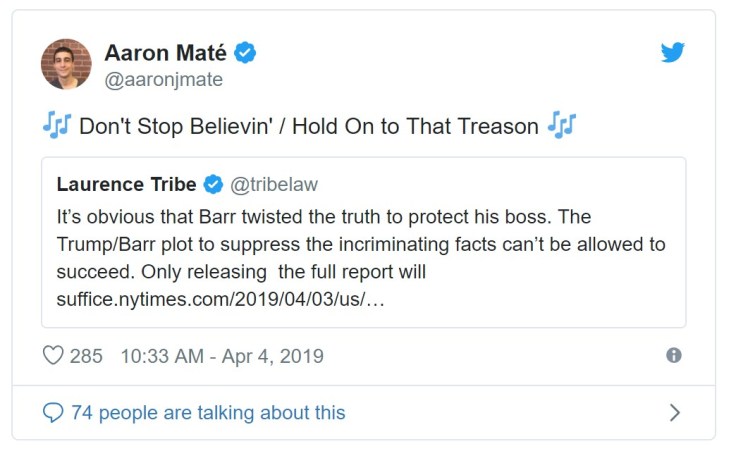
Task: Like the tweet with the heart icon
Action: [x=53, y=356]
